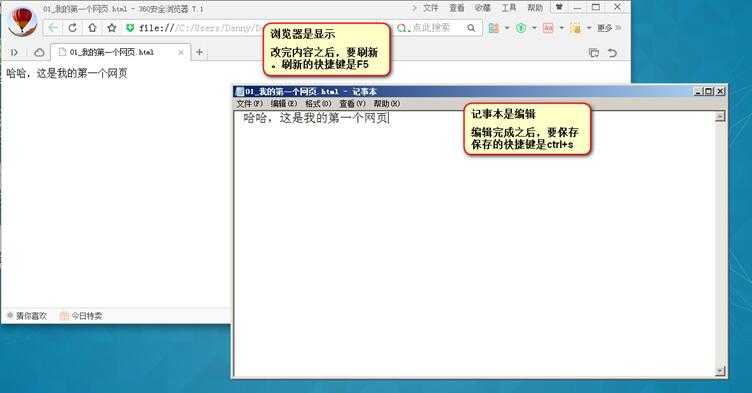The image size is (752, 393).
Task: Minimize the 360 browser window
Action: click(x=577, y=7)
